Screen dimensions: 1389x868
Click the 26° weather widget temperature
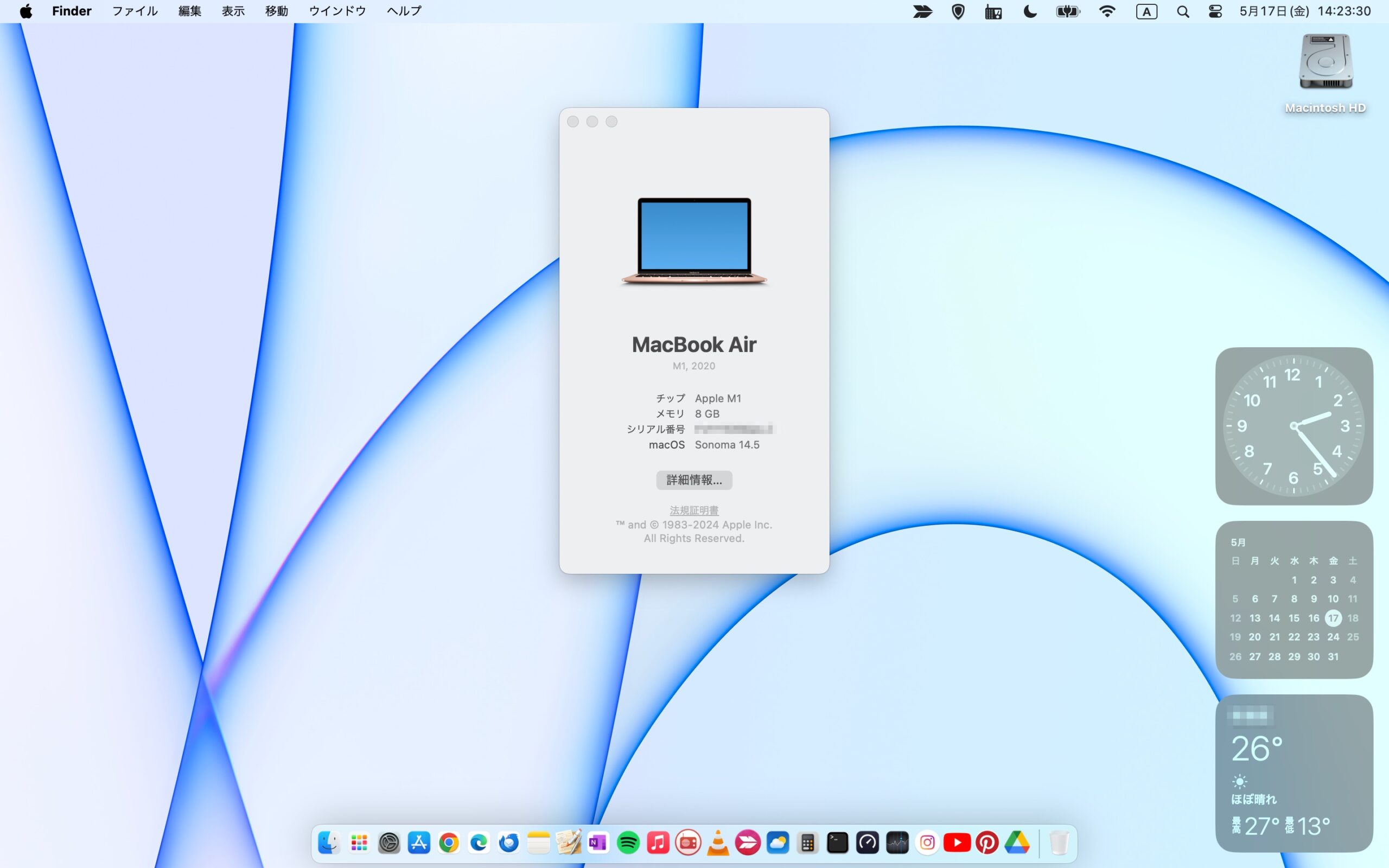pyautogui.click(x=1257, y=749)
